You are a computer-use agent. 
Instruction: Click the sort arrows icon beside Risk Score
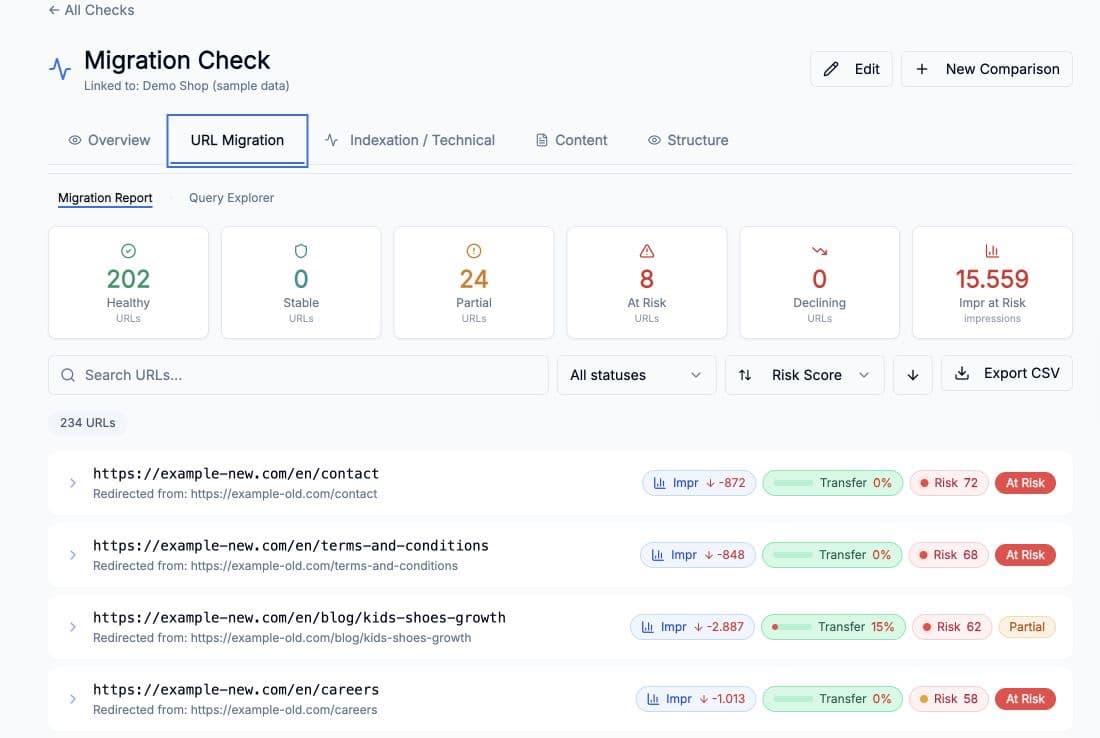click(745, 375)
